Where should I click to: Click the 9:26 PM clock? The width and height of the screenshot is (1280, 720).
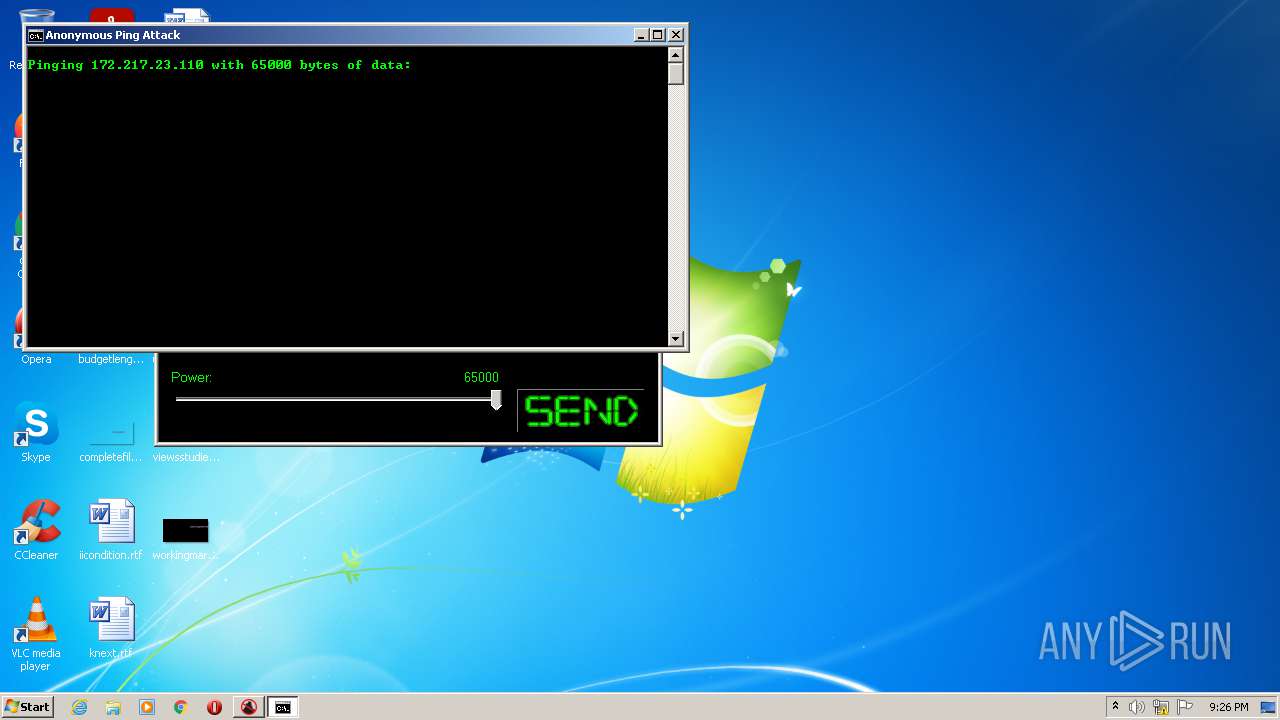1228,707
